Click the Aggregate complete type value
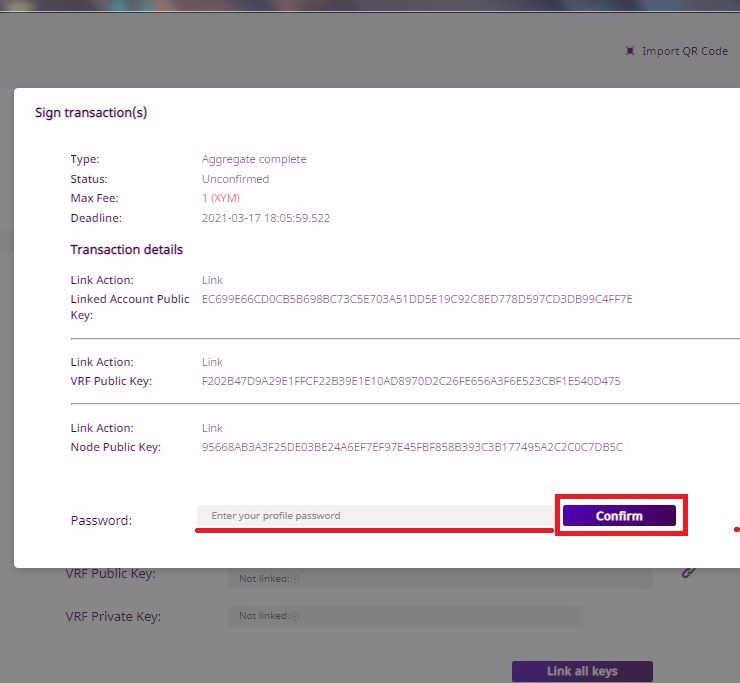This screenshot has height=683, width=740. (x=254, y=159)
